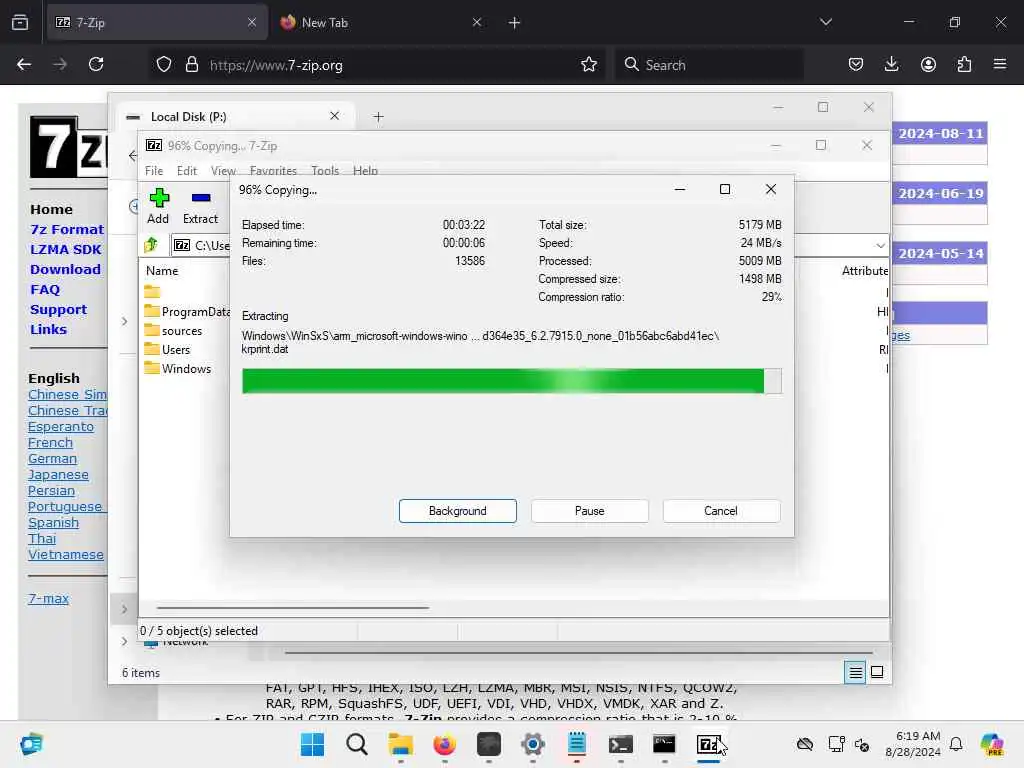This screenshot has height=768, width=1024.
Task: Open the Support link on 7-zip.org
Action: click(x=58, y=310)
